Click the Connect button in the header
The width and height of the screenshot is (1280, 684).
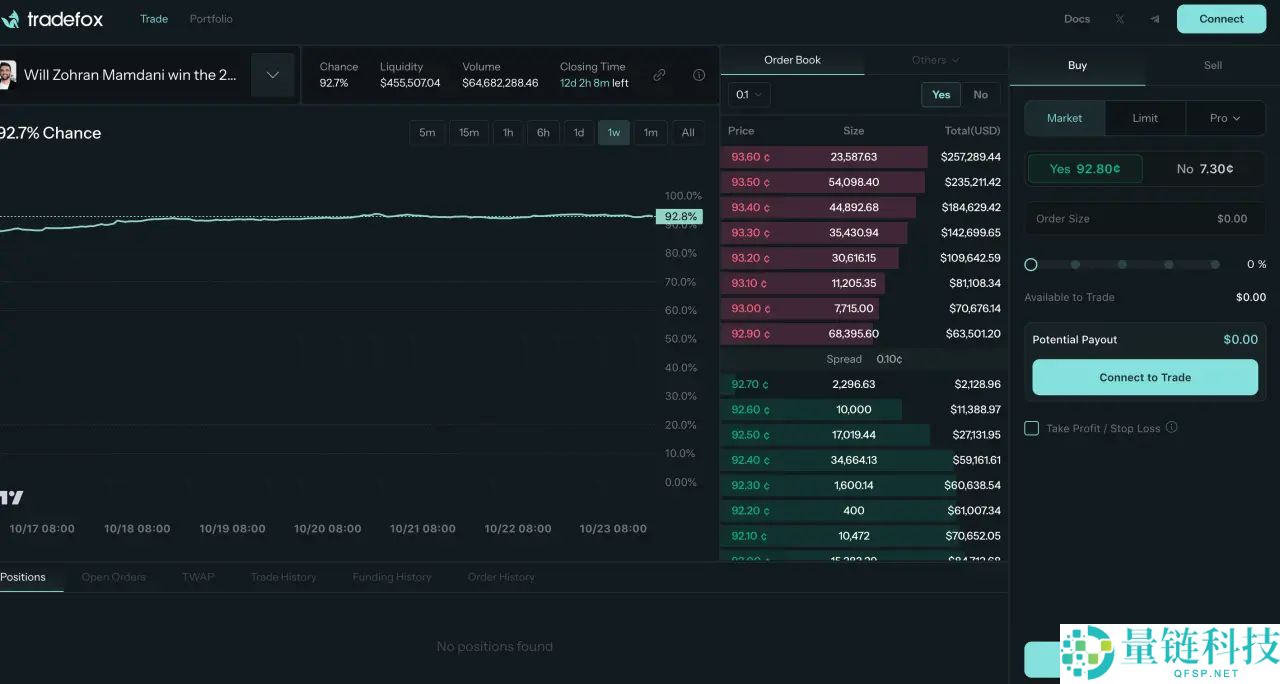coord(1221,18)
